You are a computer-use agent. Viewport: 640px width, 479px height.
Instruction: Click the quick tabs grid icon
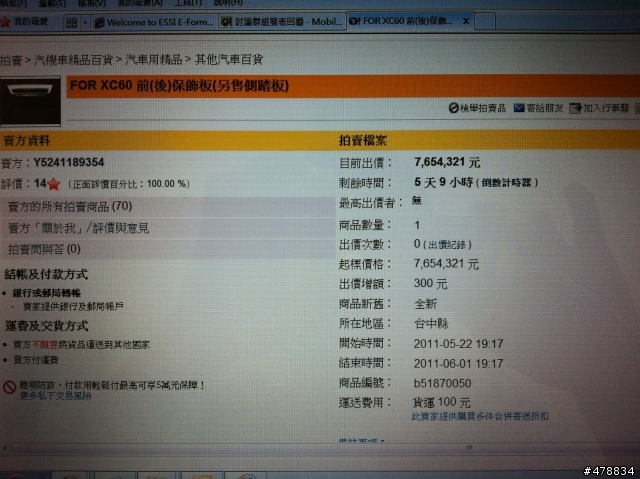pos(72,22)
